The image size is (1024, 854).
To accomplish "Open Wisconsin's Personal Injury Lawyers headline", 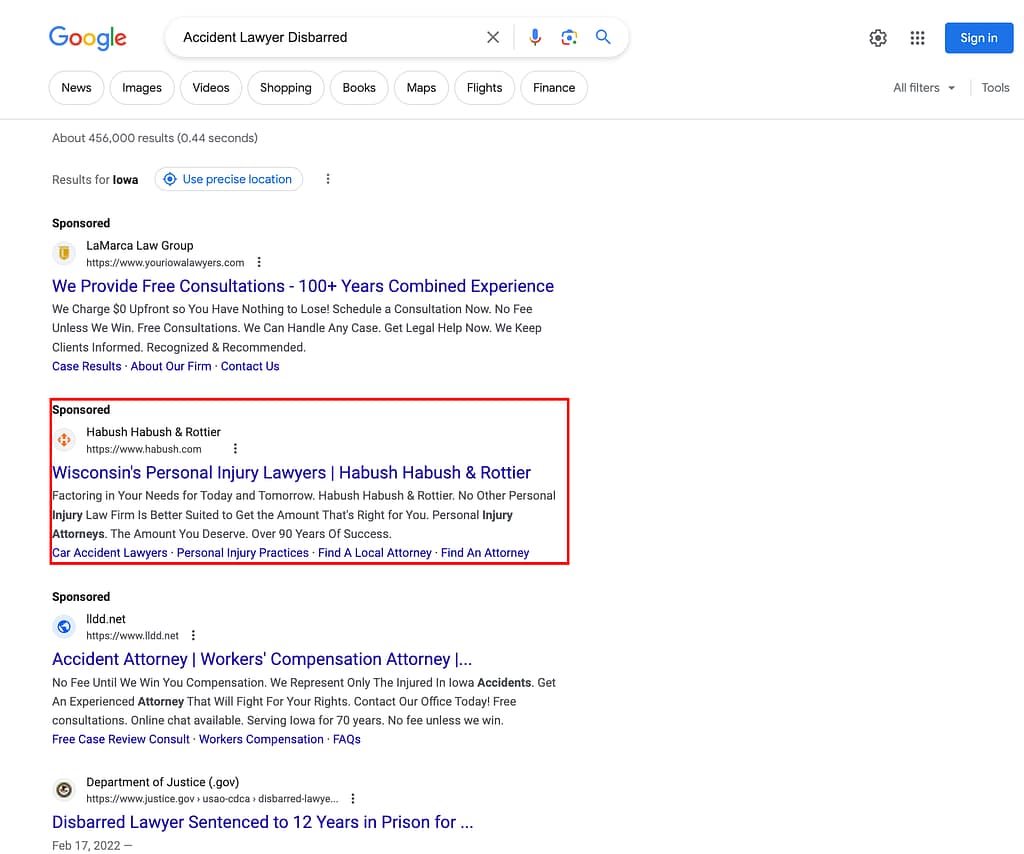I will (291, 472).
